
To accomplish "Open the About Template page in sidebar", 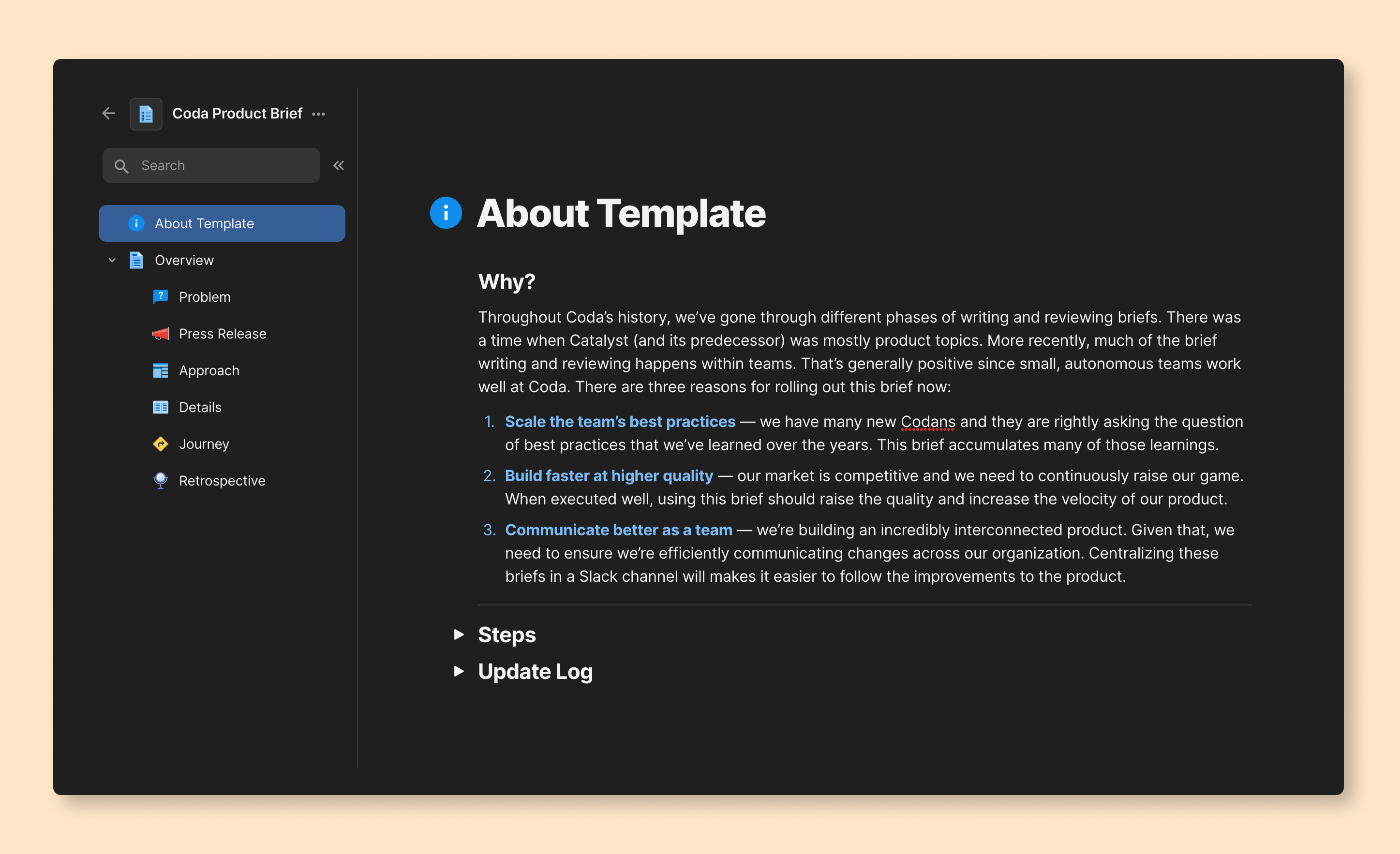I will [222, 223].
